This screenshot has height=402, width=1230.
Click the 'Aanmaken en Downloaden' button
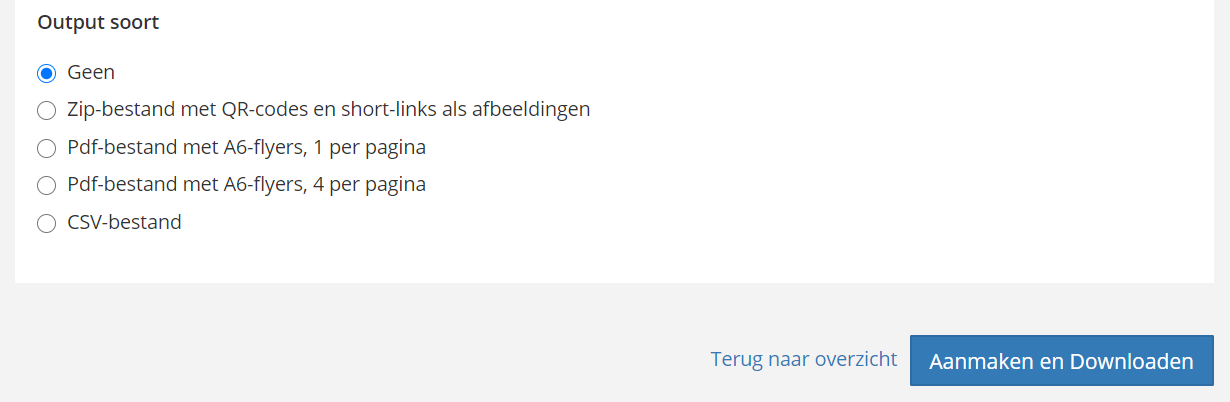[x=1061, y=361]
